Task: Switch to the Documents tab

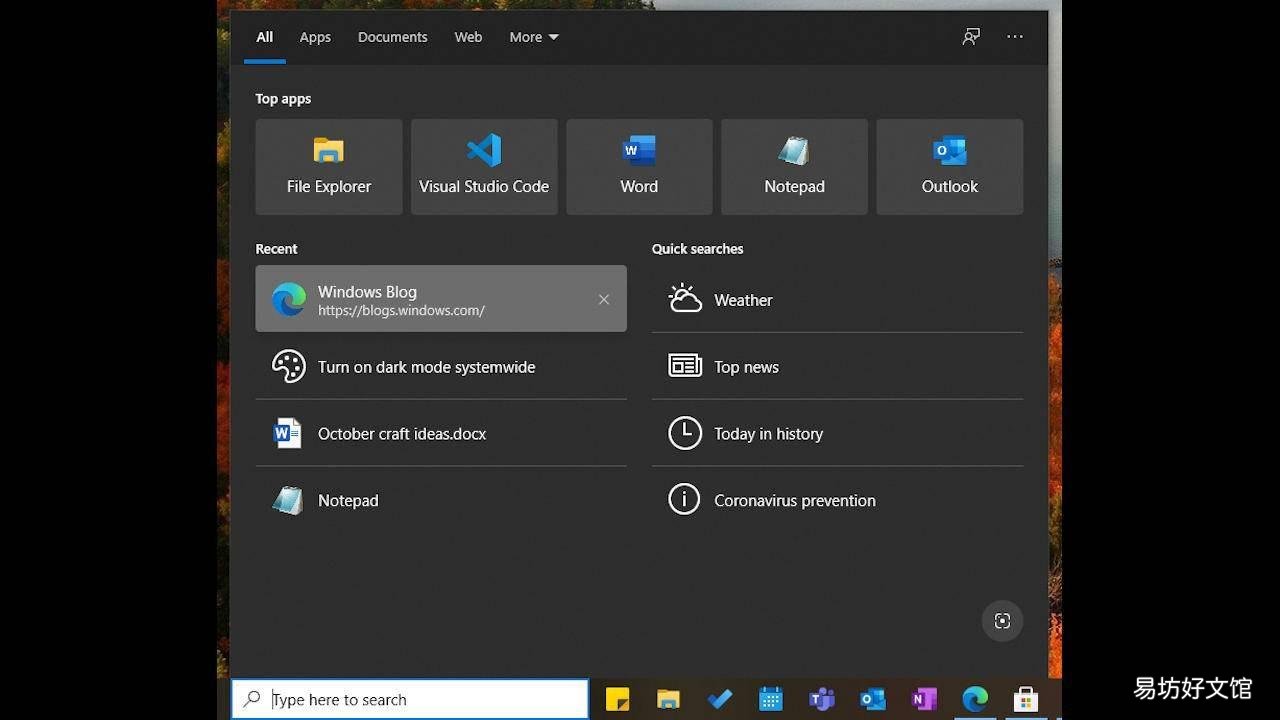Action: [393, 37]
